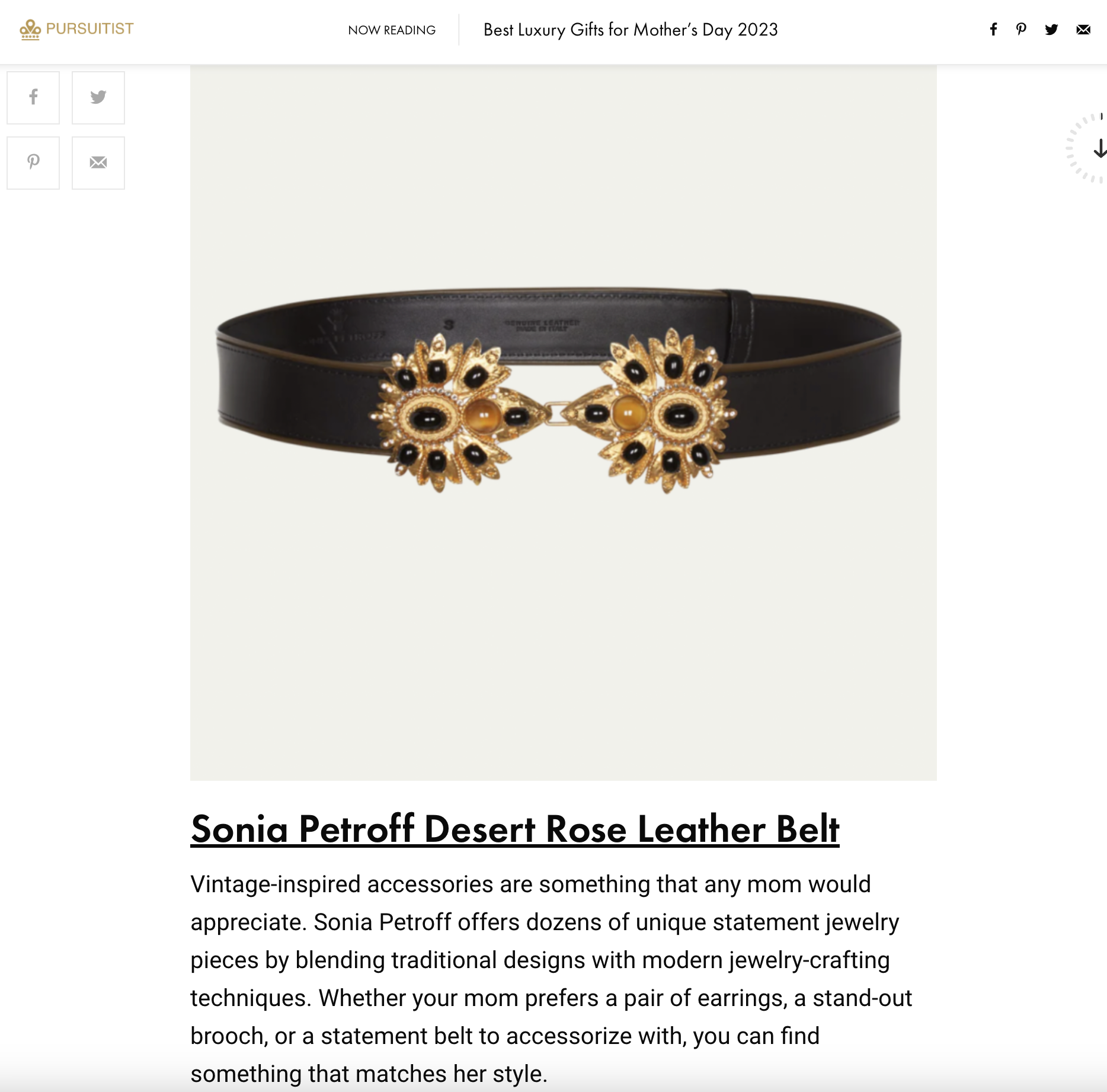Click header title Best Luxury Gifts for Mother's Day 2023
1107x1092 pixels.
(631, 30)
